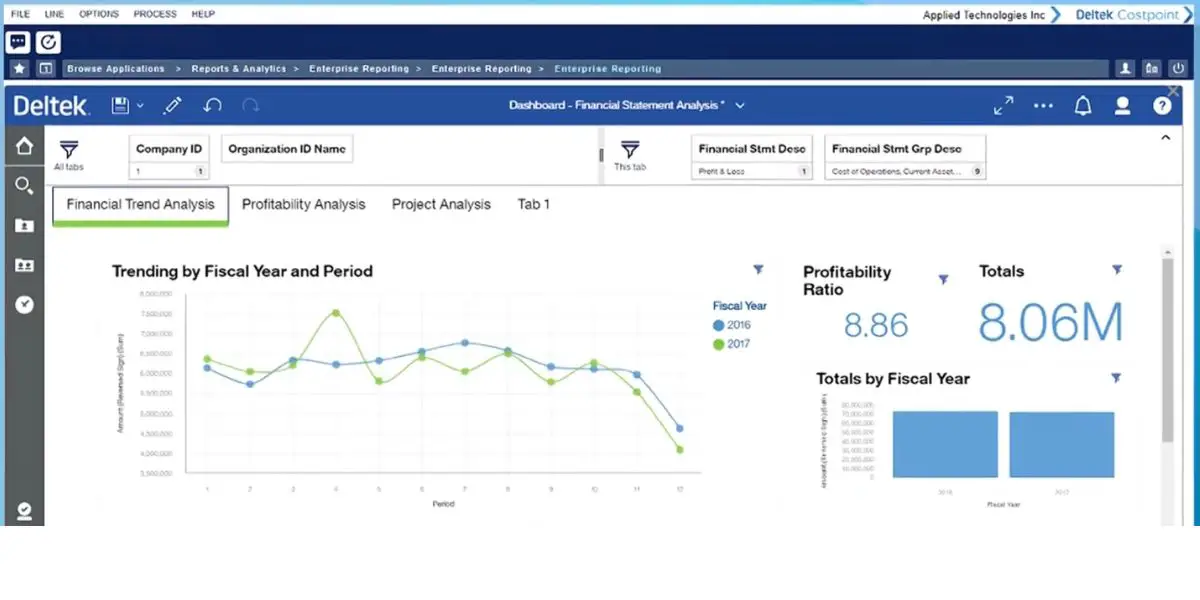Open the Organization ID Name filter
This screenshot has height=600, width=1200.
(287, 149)
